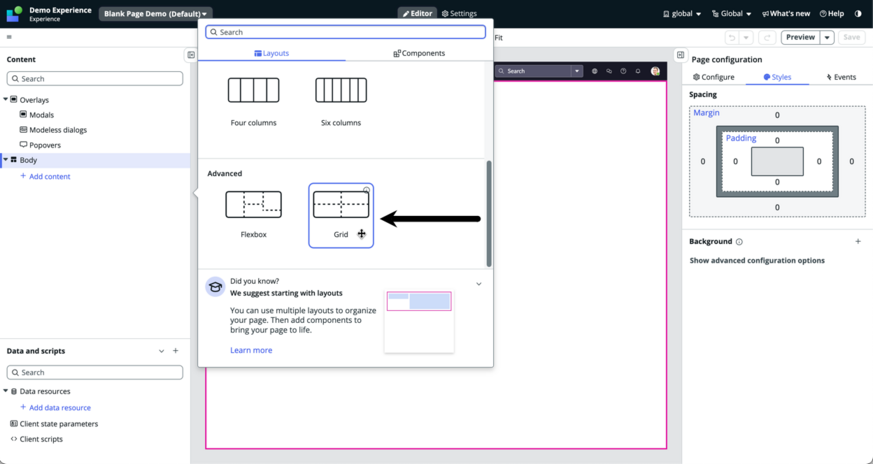Click the Undo button
The width and height of the screenshot is (873, 464).
pyautogui.click(x=732, y=37)
